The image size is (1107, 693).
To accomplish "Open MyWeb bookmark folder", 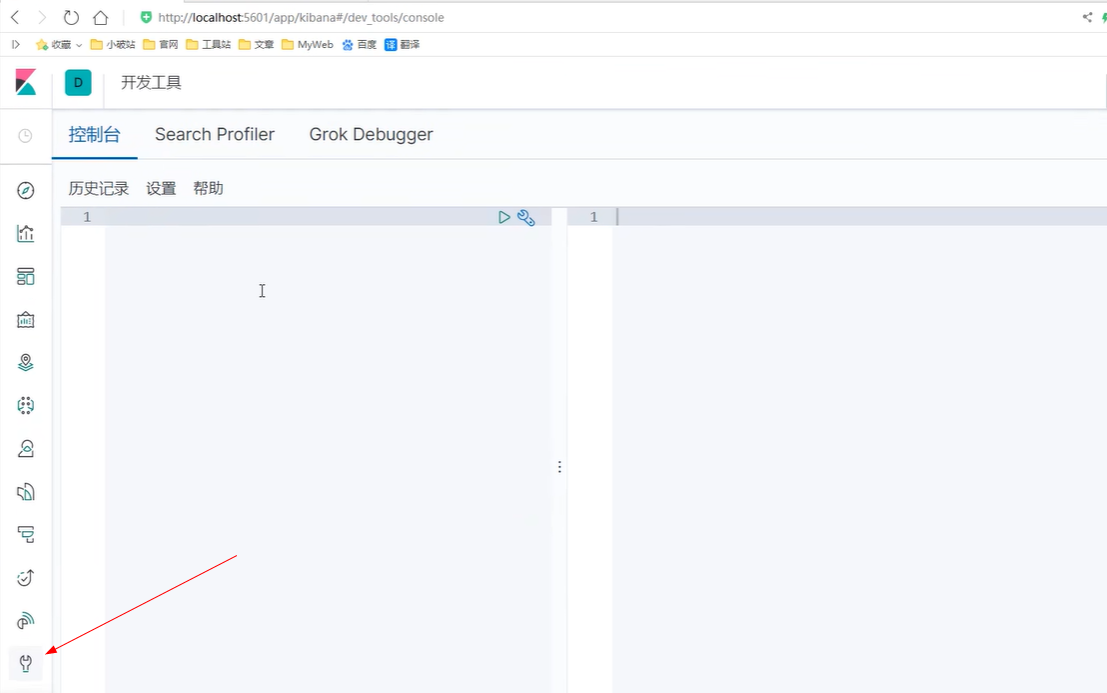I will click(307, 44).
